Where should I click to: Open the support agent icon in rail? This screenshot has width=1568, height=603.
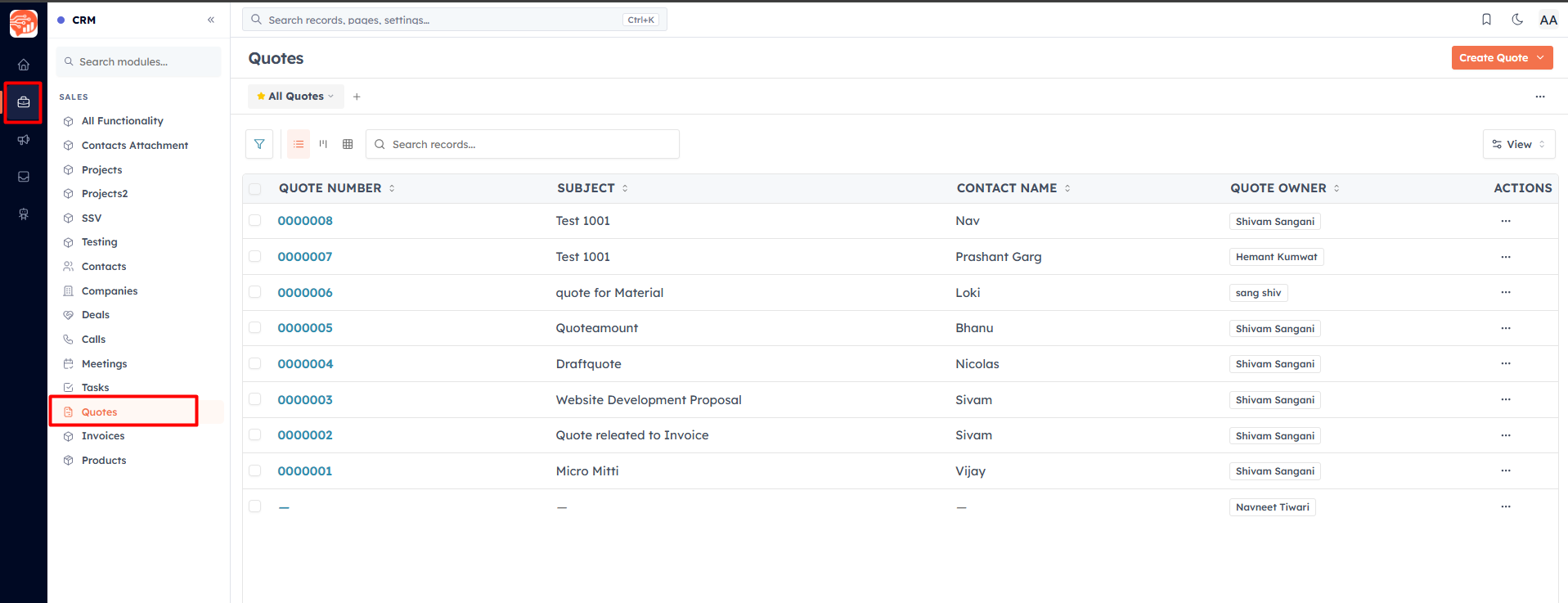24,214
